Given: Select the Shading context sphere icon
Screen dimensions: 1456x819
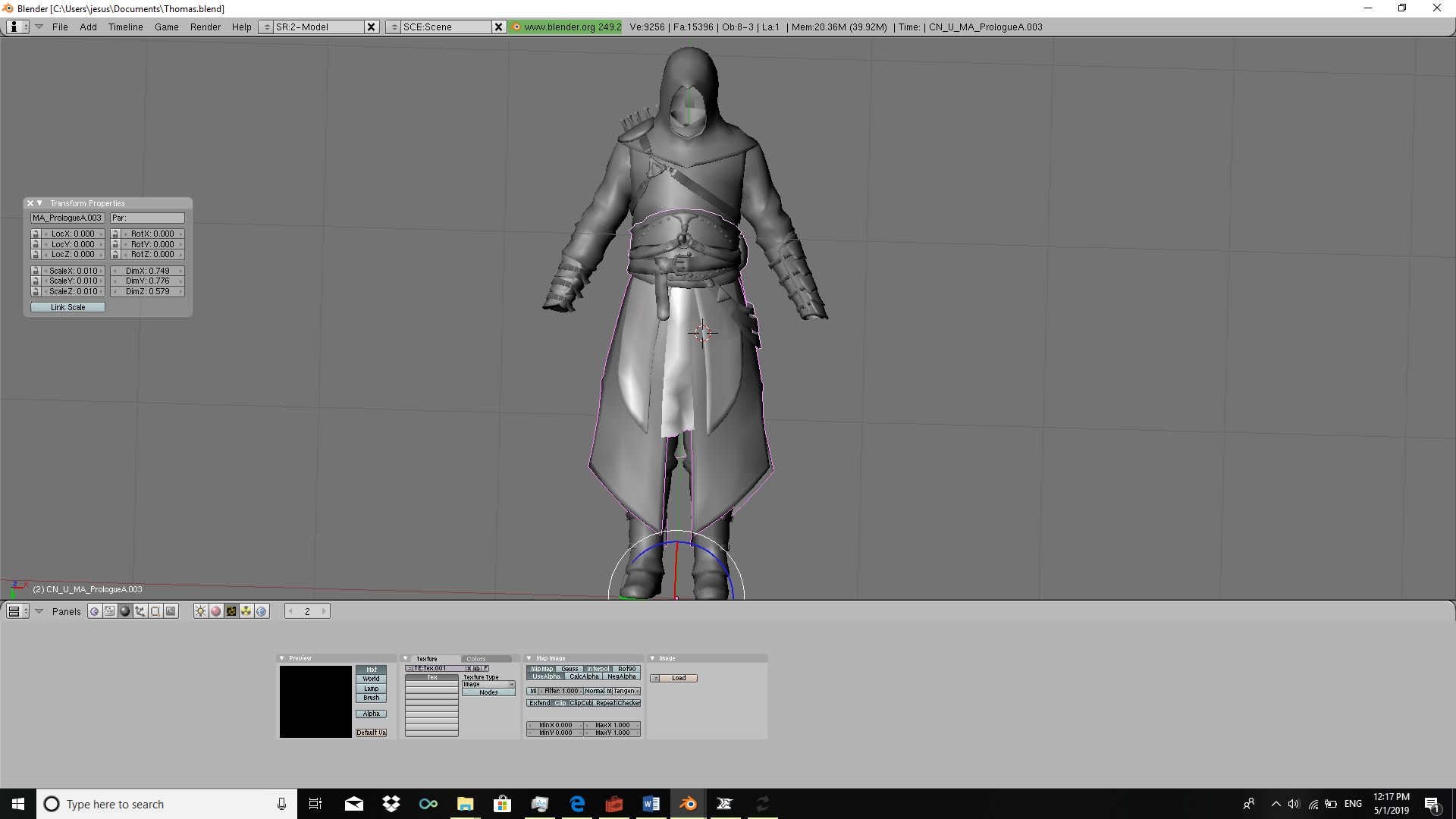Looking at the screenshot, I should (x=125, y=611).
